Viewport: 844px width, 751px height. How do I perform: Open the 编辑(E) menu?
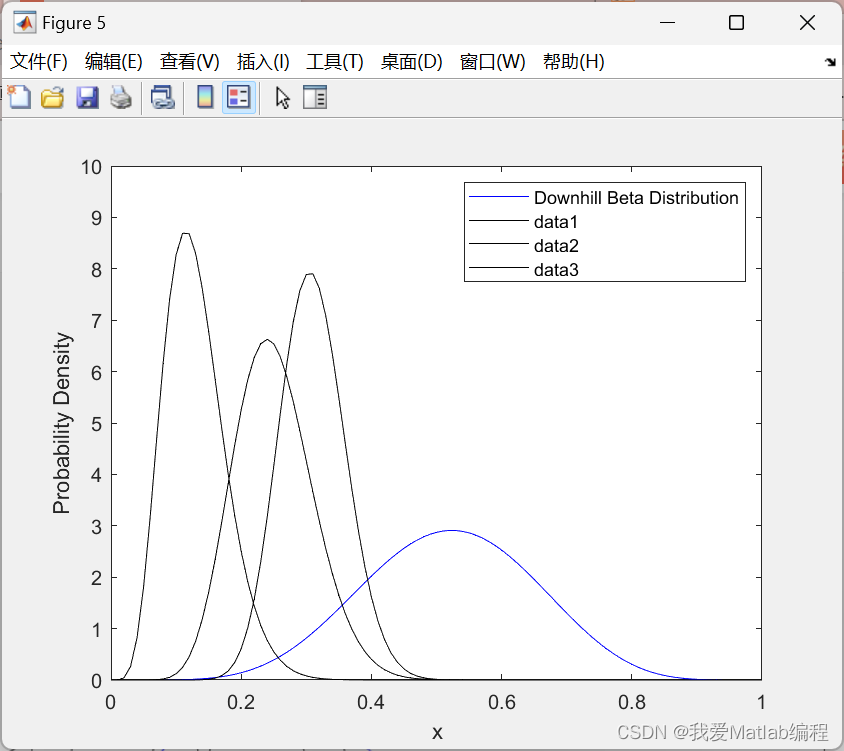114,62
